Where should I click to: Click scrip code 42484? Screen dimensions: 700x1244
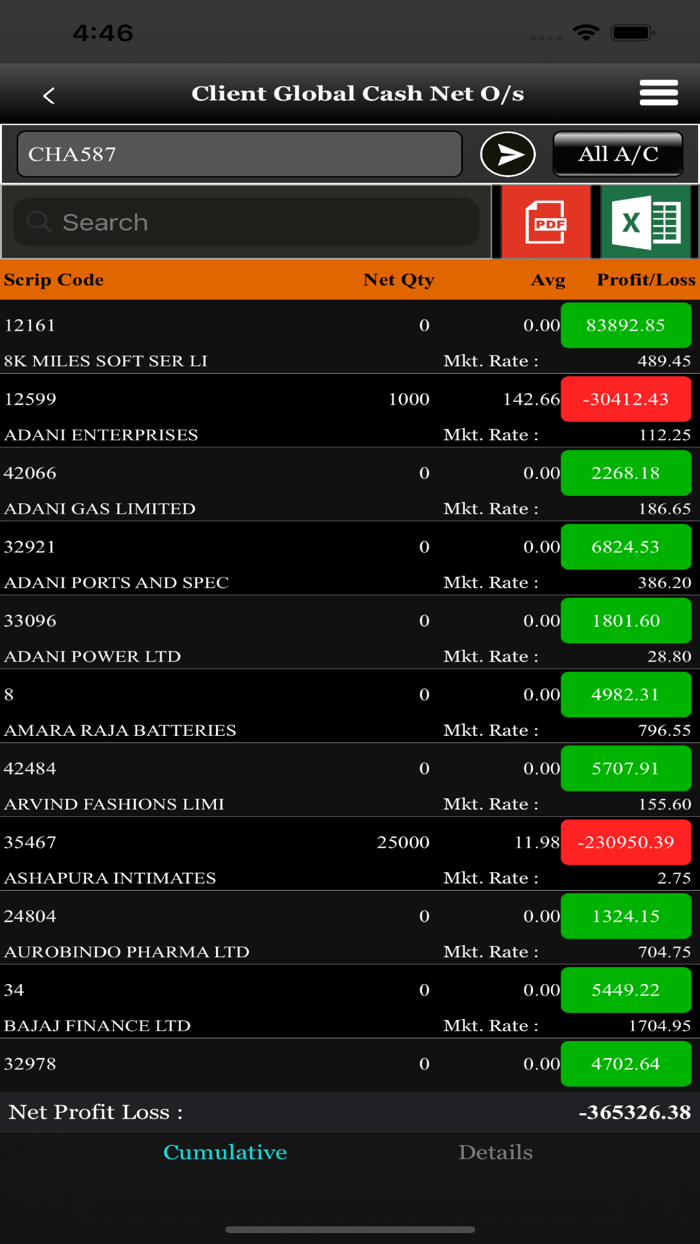(x=30, y=769)
